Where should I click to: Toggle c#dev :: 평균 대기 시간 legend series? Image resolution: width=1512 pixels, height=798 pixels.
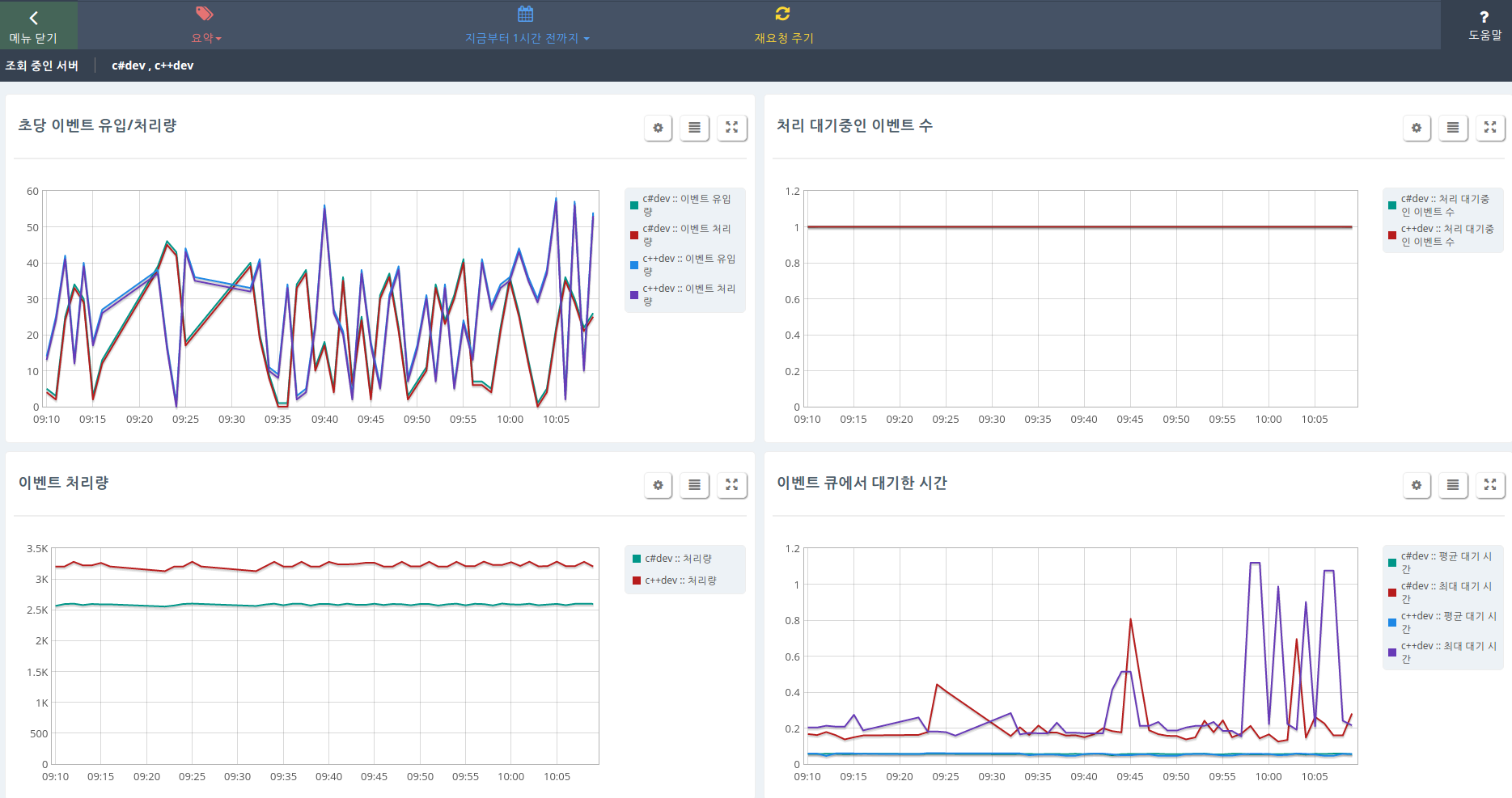click(x=1442, y=563)
